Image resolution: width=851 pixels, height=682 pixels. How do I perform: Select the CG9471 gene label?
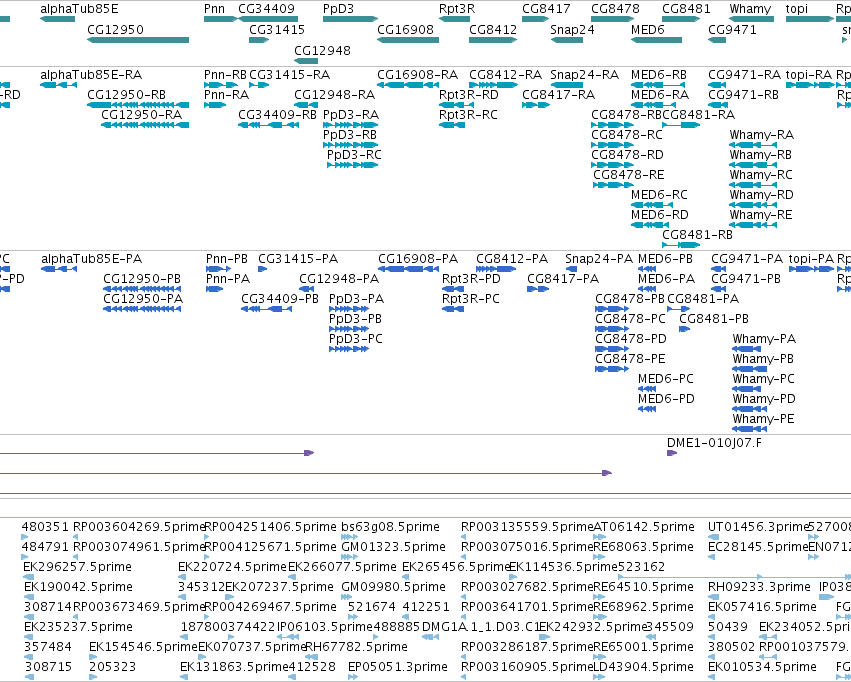coord(732,29)
